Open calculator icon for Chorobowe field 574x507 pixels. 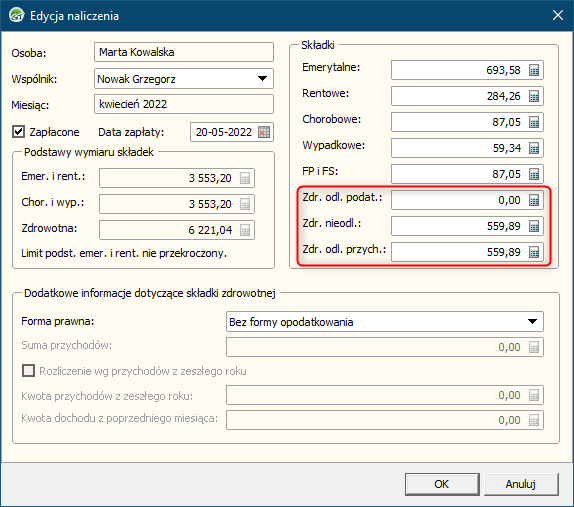pyautogui.click(x=534, y=122)
